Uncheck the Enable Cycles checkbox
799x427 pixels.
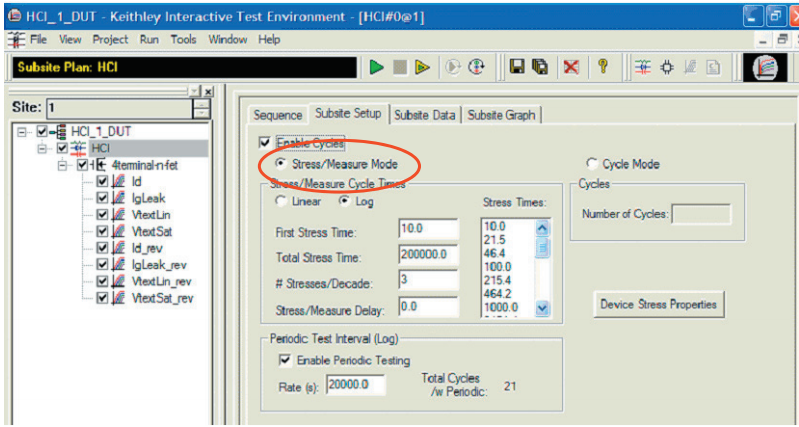point(265,143)
